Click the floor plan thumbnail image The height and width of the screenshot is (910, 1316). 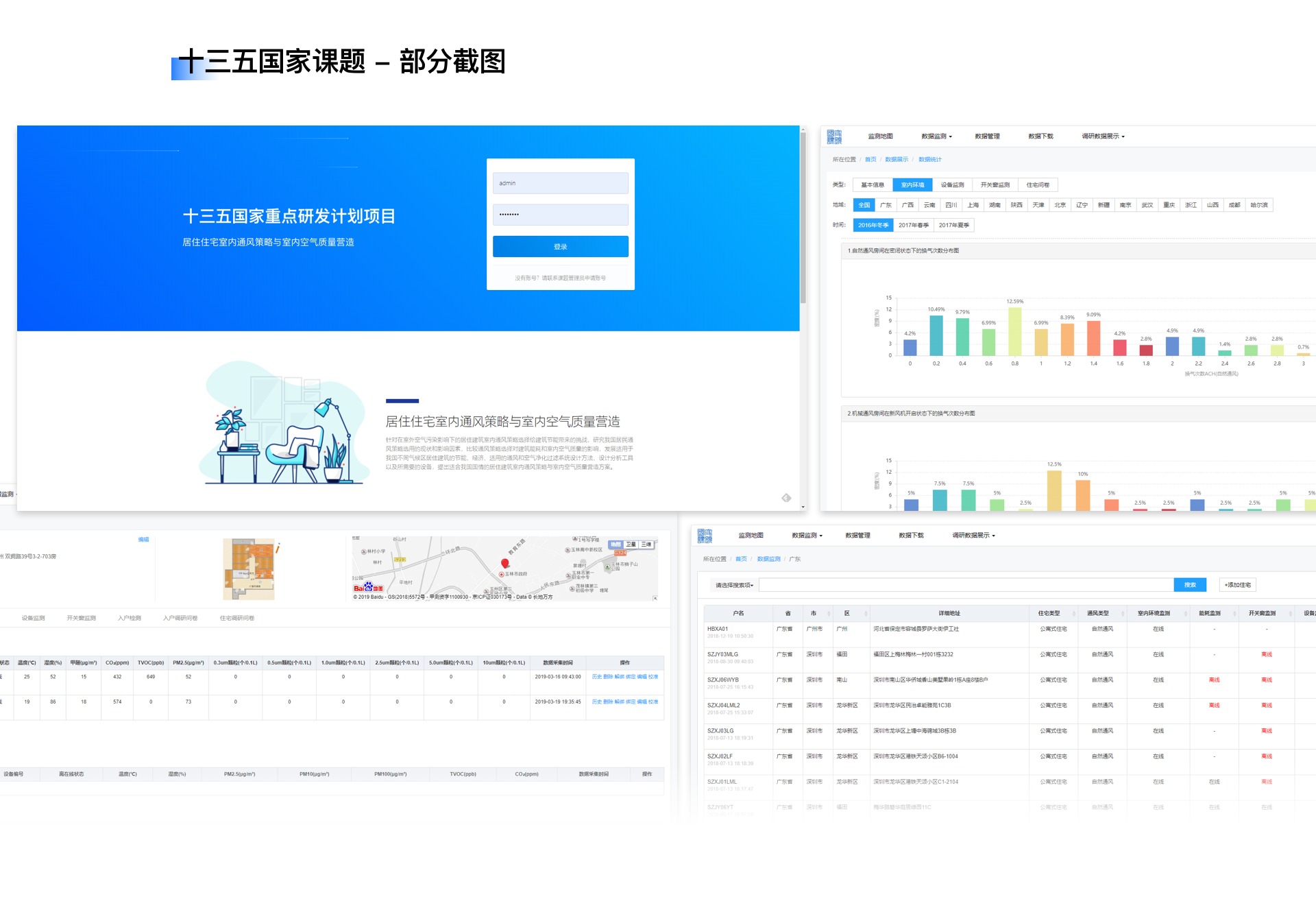249,568
